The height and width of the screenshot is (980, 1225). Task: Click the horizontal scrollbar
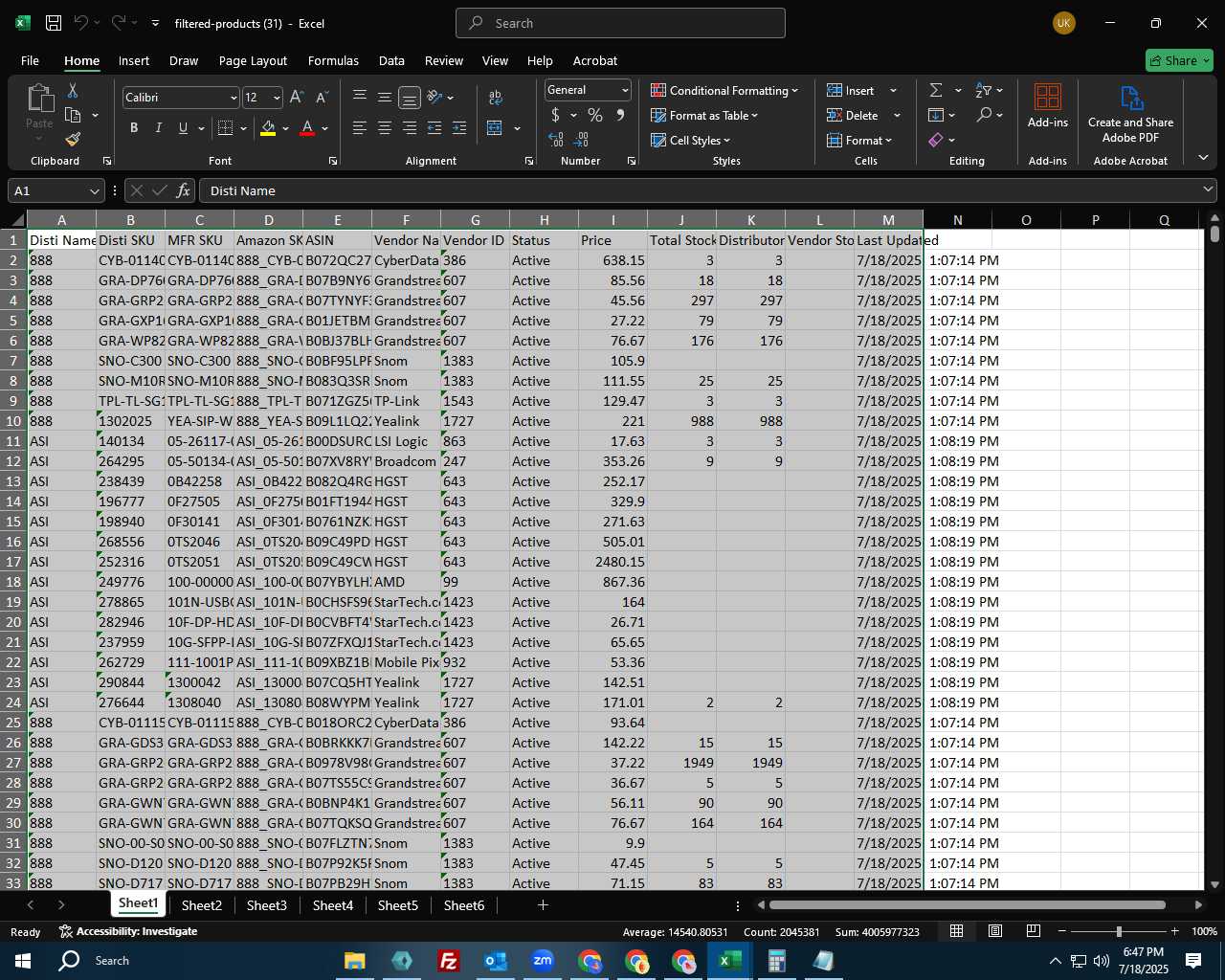968,904
